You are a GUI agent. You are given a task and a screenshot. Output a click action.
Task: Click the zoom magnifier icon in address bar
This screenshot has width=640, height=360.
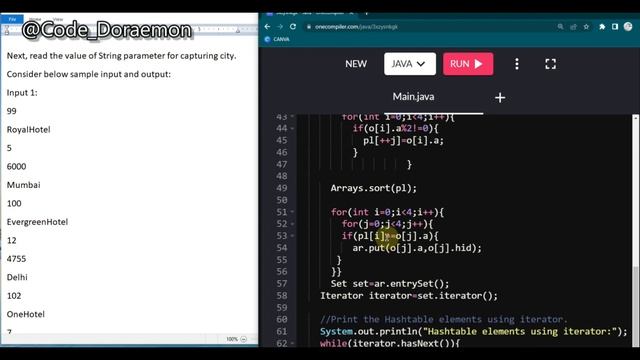[x=560, y=27]
